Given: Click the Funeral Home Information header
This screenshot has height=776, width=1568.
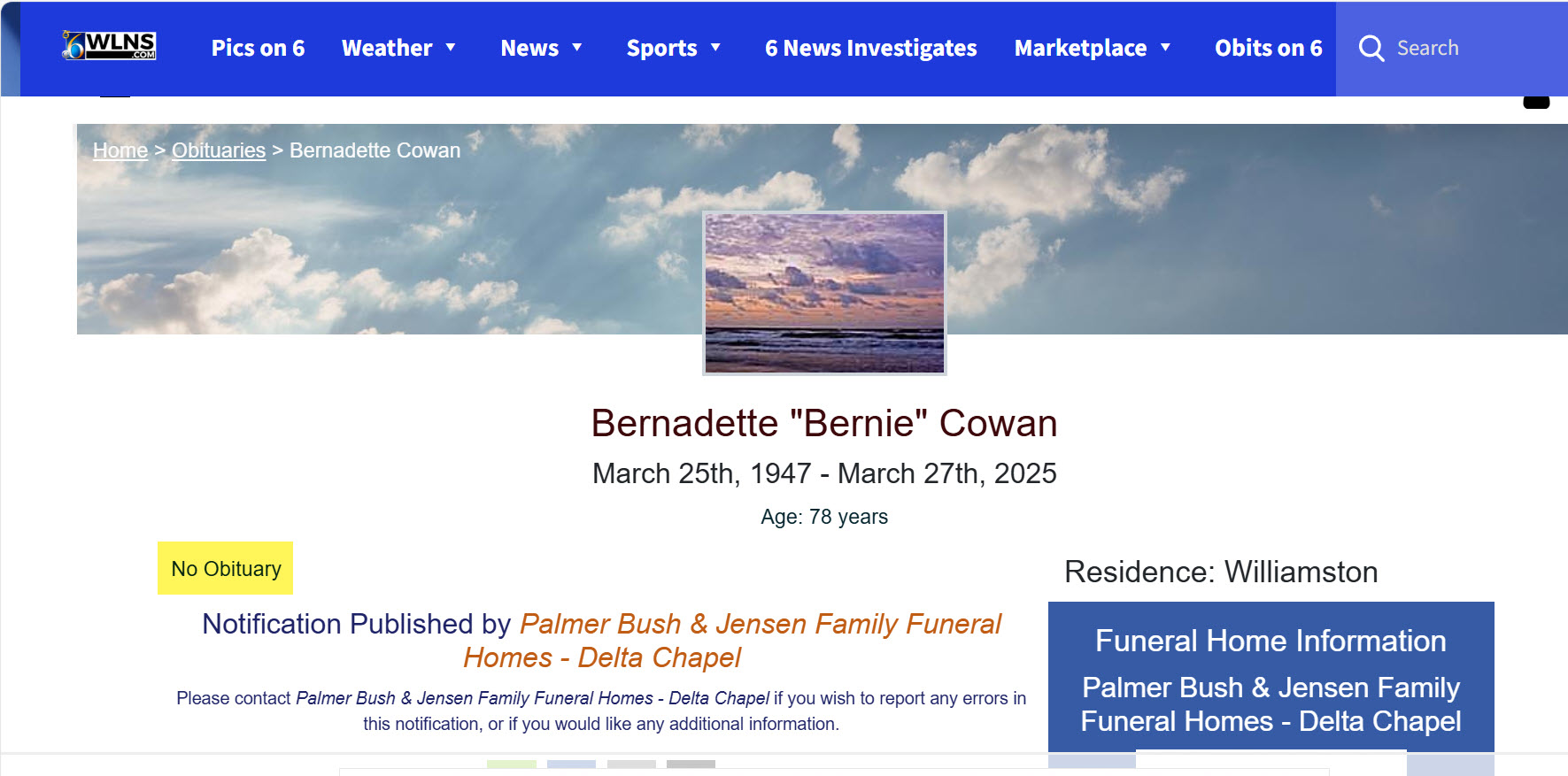Looking at the screenshot, I should pos(1271,641).
